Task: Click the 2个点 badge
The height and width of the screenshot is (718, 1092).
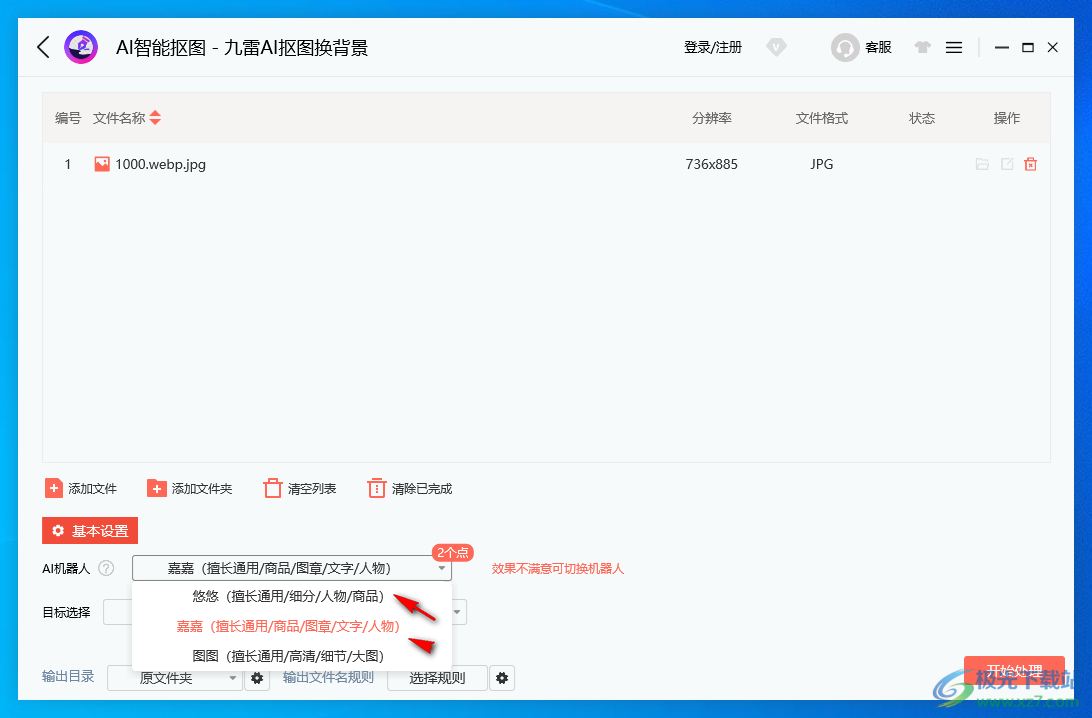Action: pos(453,552)
